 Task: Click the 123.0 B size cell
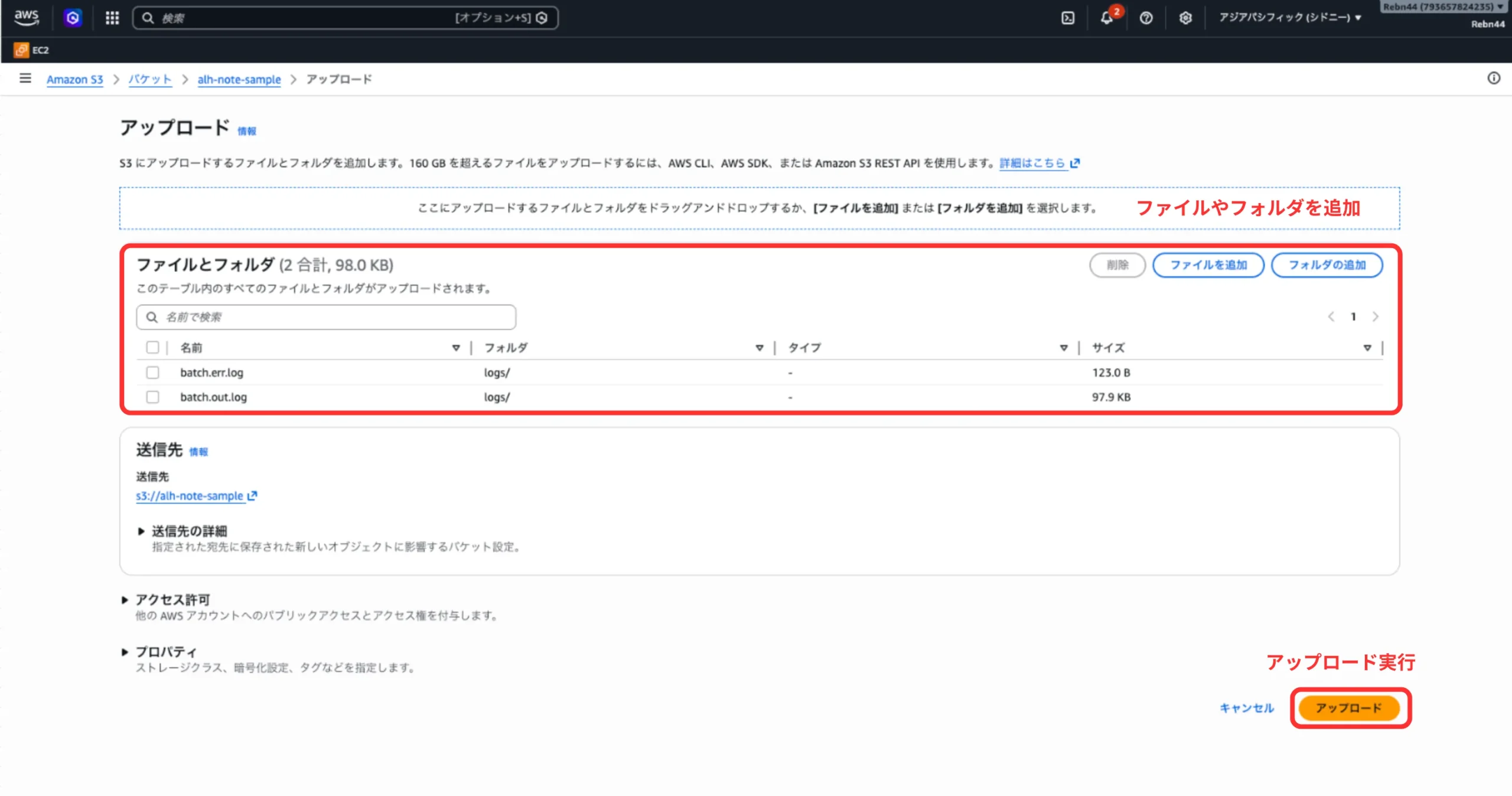click(1111, 373)
